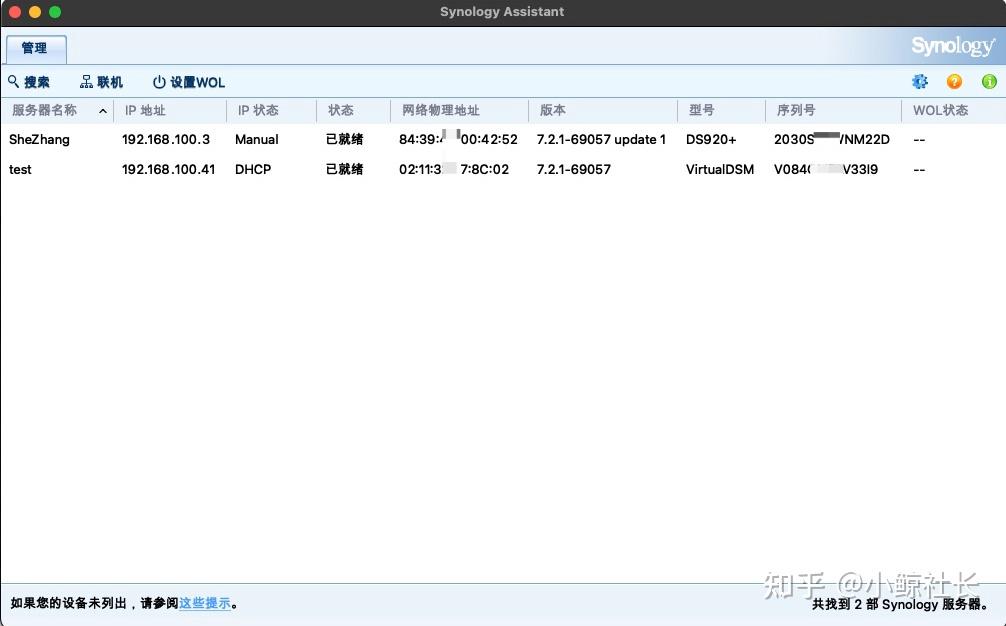1006x626 pixels.
Task: Click the magnifying glass next to 搜索
Action: tap(12, 81)
